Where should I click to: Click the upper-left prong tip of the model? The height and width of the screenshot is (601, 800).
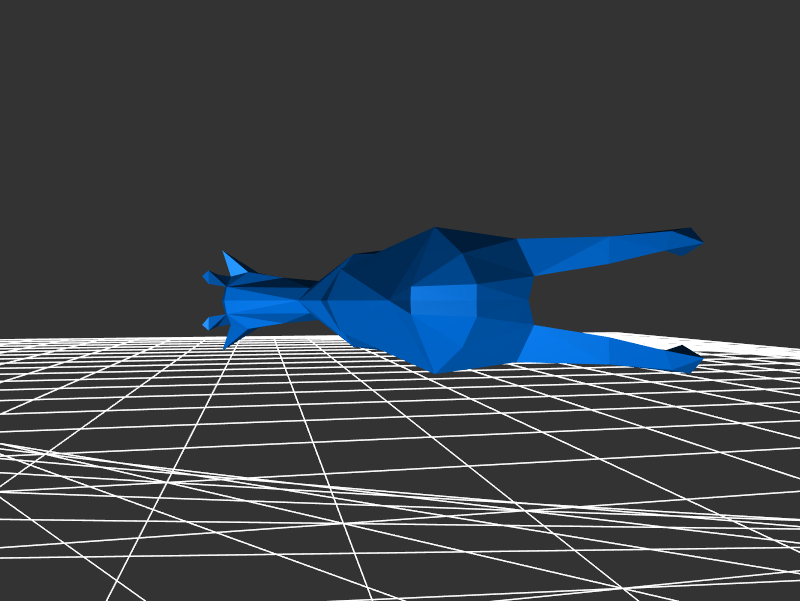208,277
